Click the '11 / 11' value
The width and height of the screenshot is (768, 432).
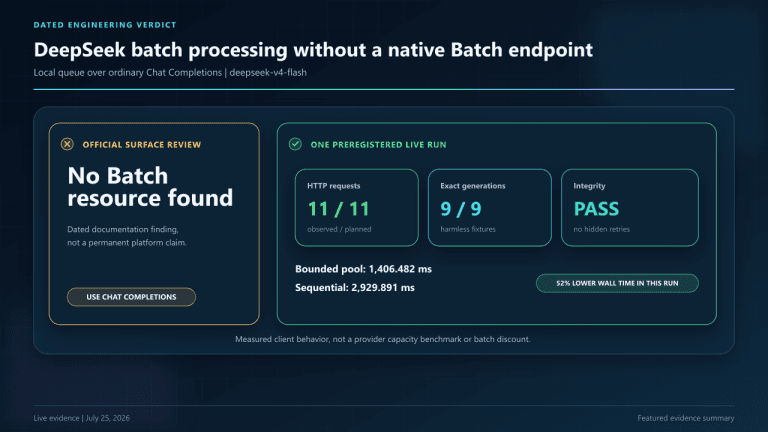coord(338,209)
